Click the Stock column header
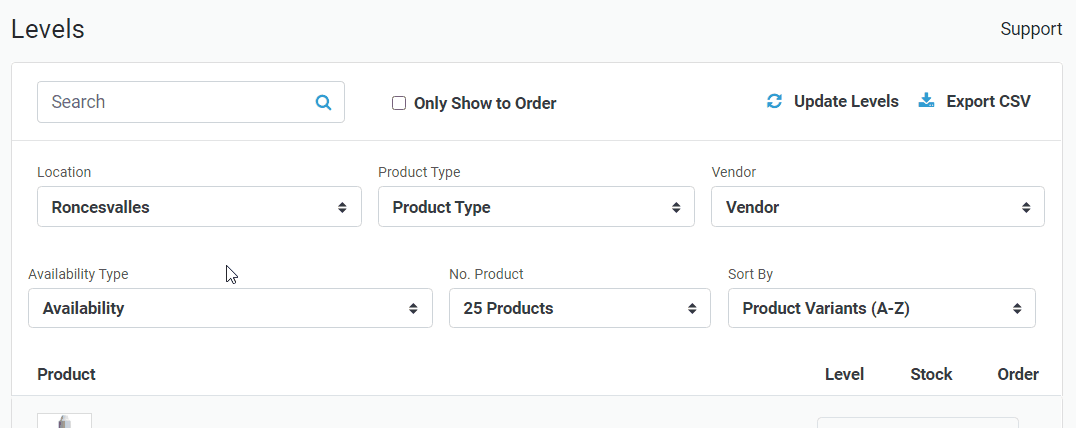1076x428 pixels. 931,374
